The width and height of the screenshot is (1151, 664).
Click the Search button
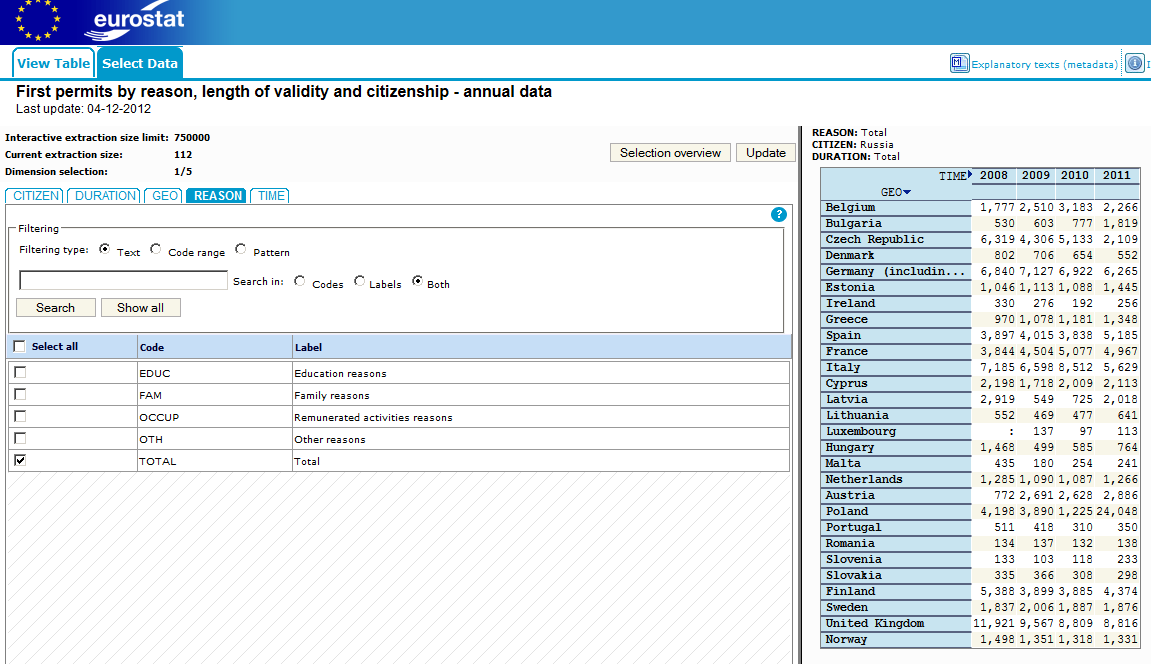(56, 308)
